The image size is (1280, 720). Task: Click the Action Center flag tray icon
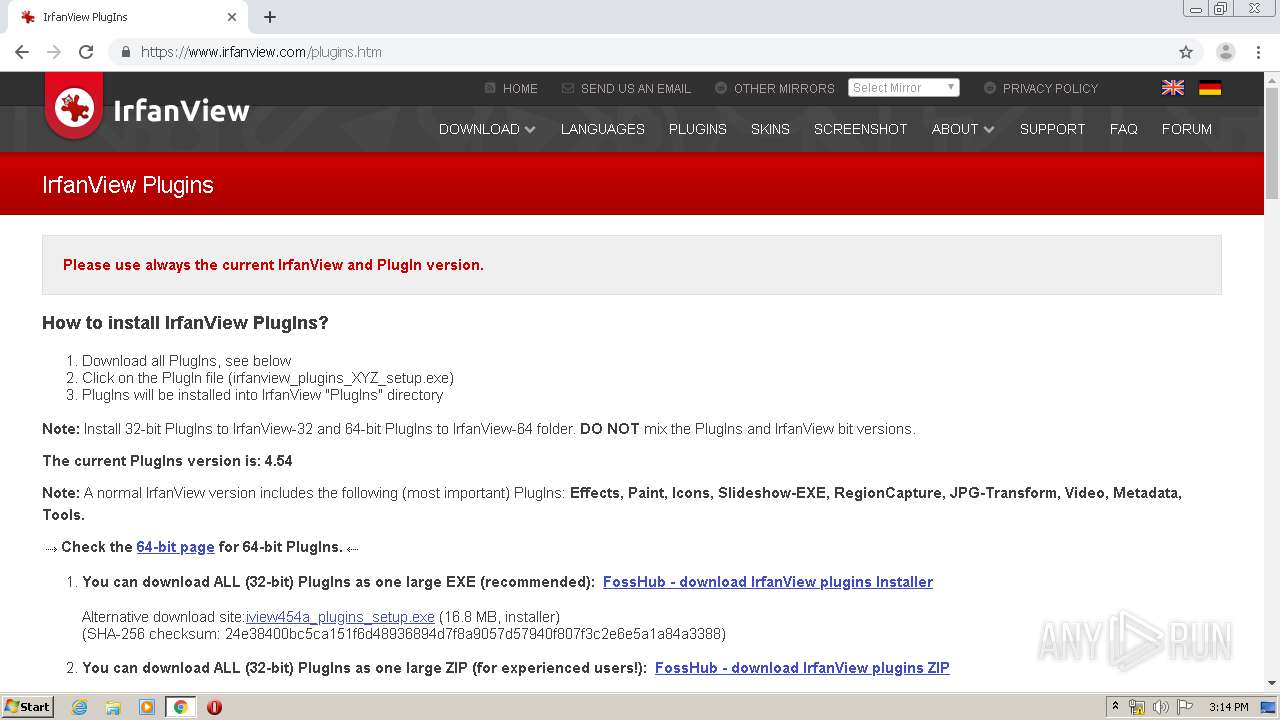[1184, 707]
